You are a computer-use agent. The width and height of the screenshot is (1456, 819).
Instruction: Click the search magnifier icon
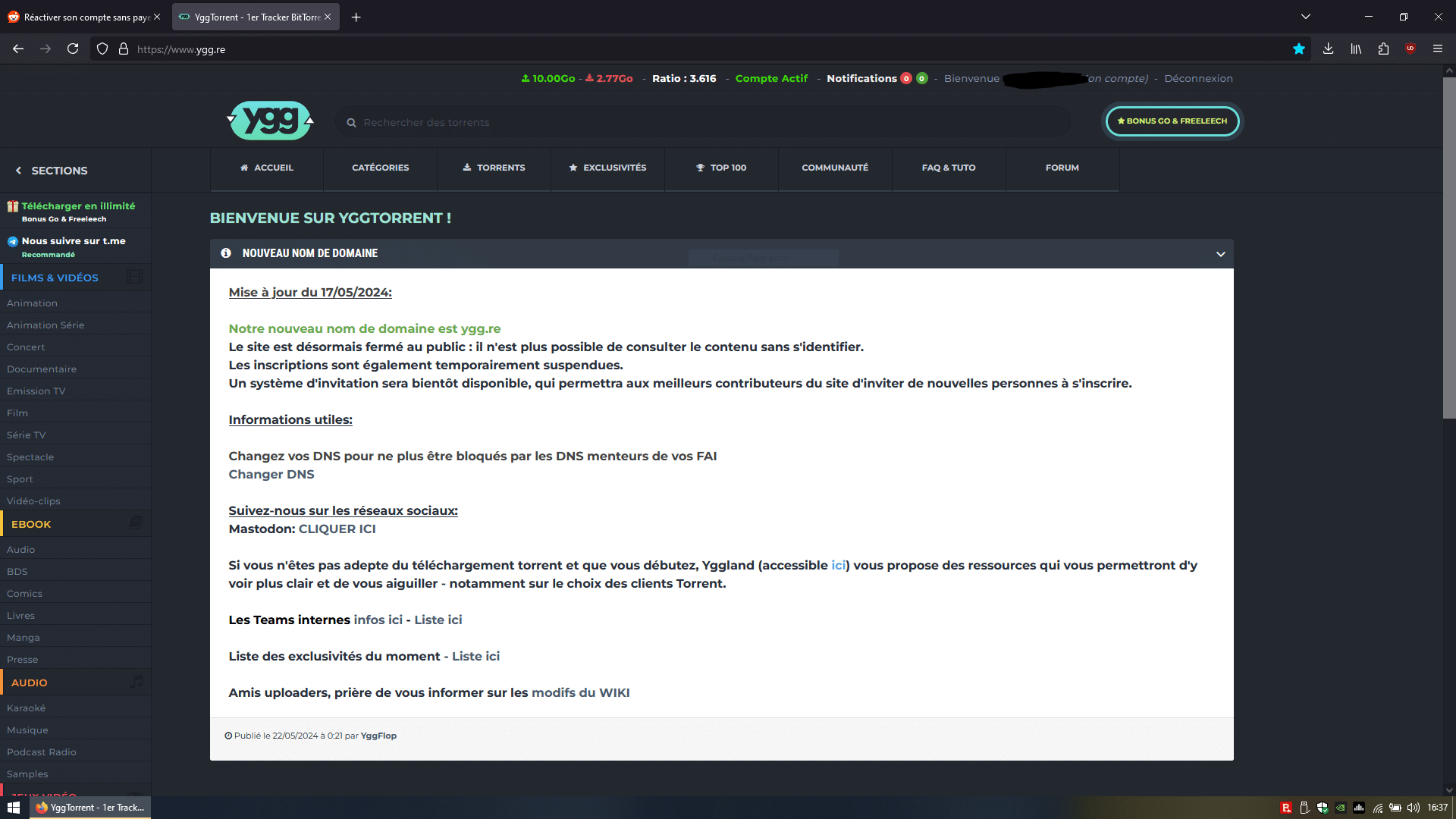[x=351, y=123]
